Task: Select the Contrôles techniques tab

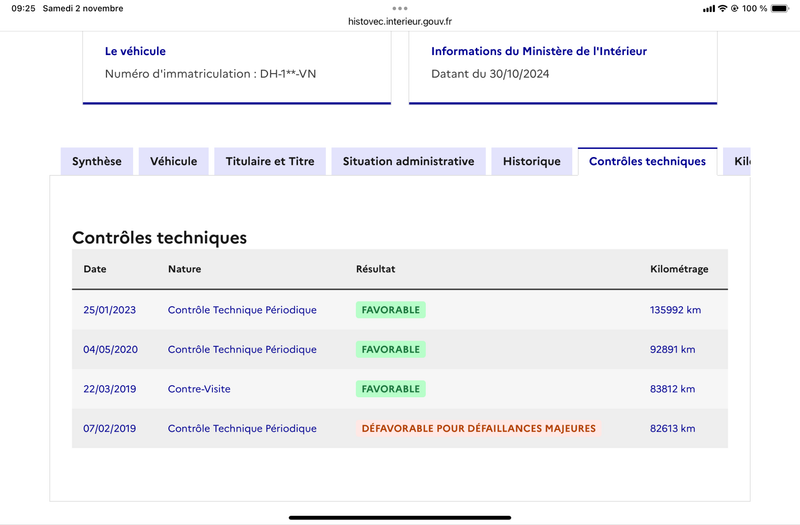Action: (x=647, y=161)
